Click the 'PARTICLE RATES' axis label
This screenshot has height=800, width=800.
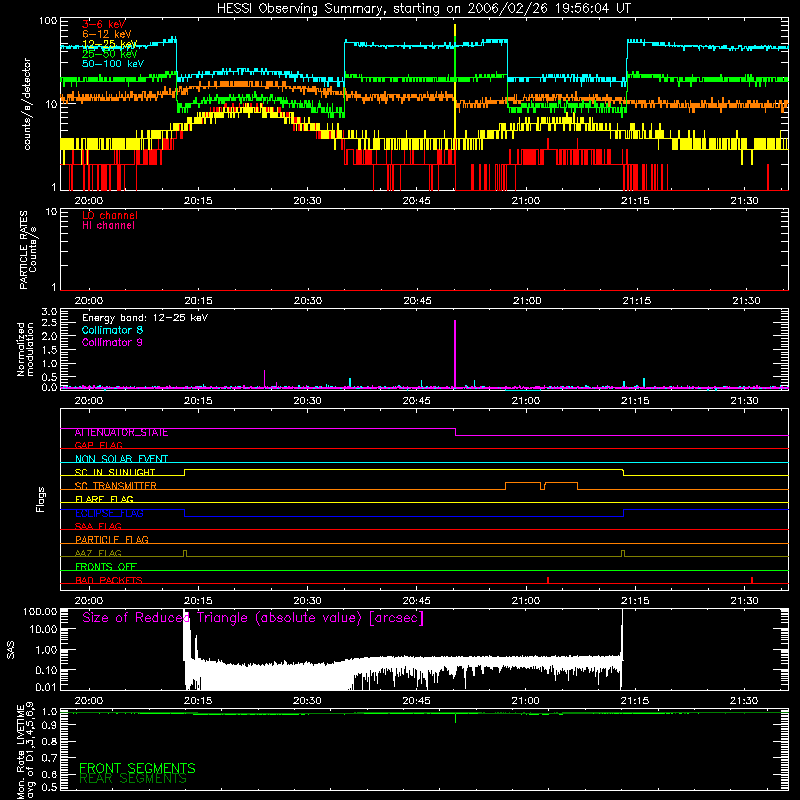coord(23,250)
